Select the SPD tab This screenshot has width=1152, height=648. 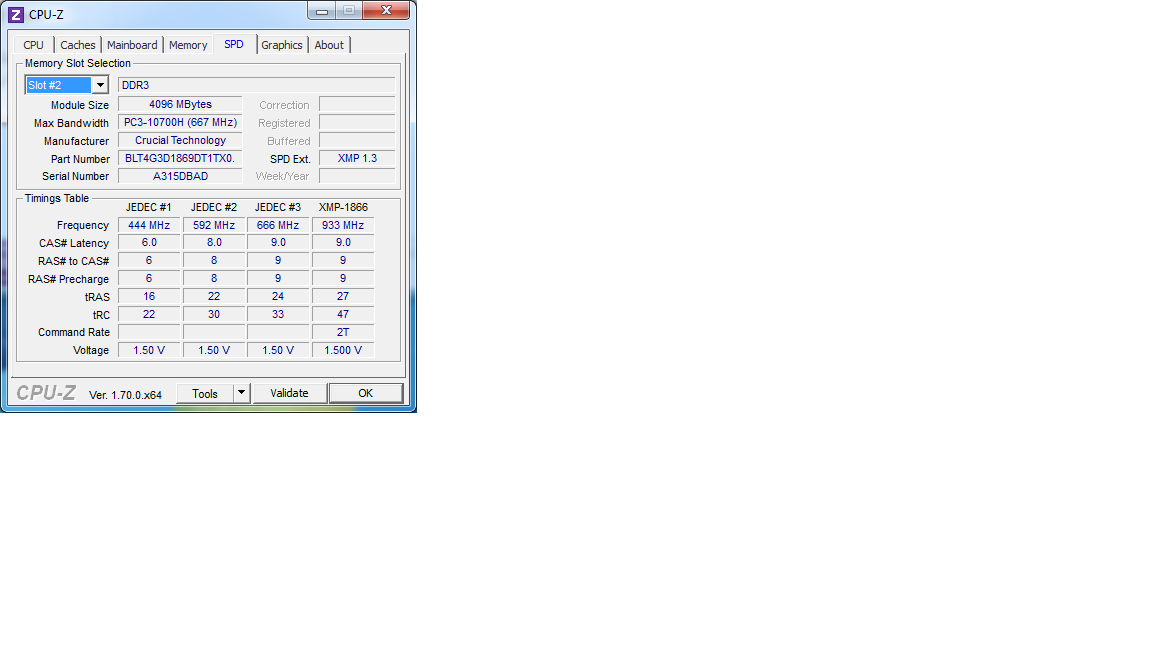tap(234, 44)
